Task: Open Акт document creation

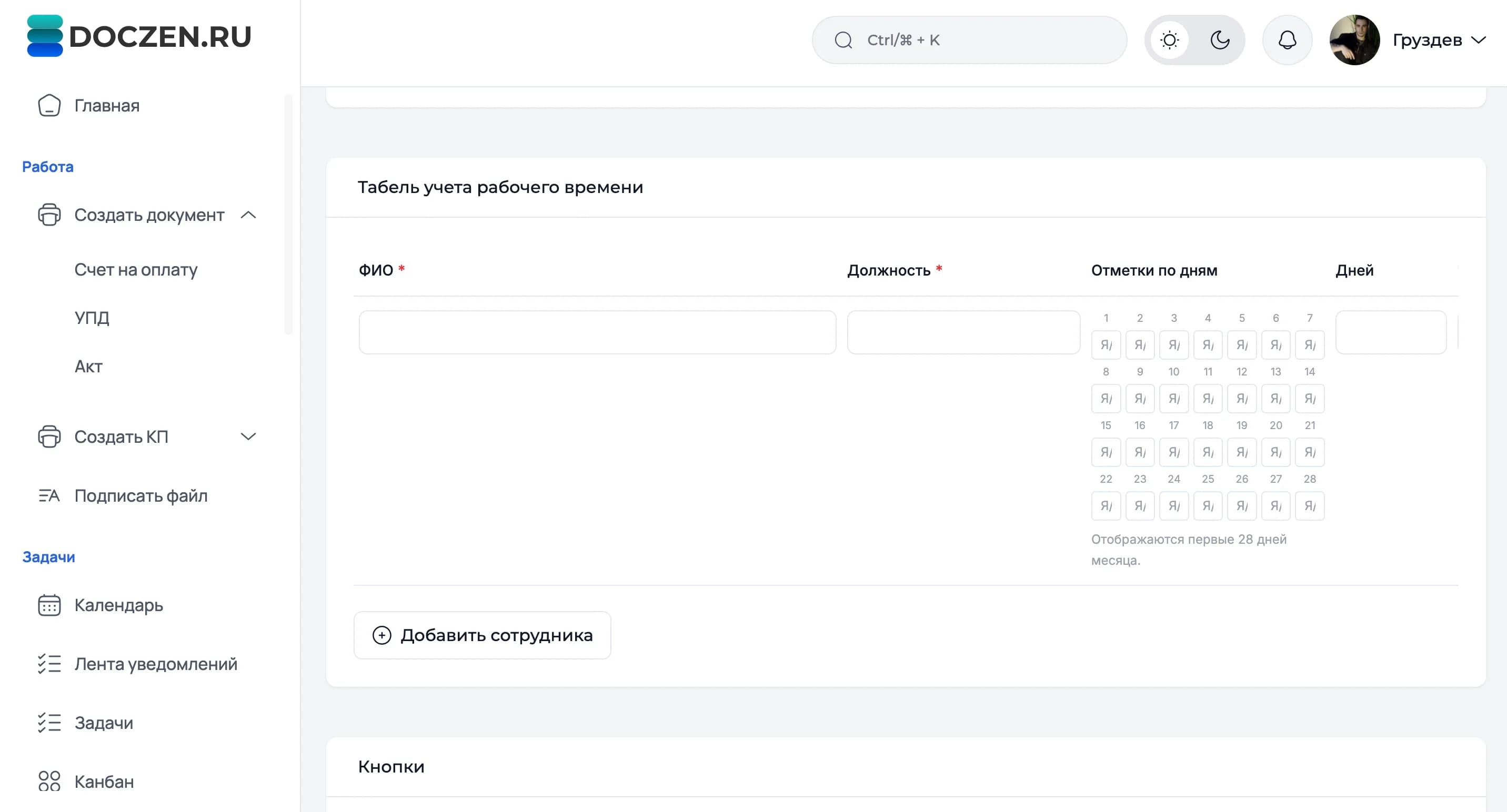Action: [x=88, y=367]
